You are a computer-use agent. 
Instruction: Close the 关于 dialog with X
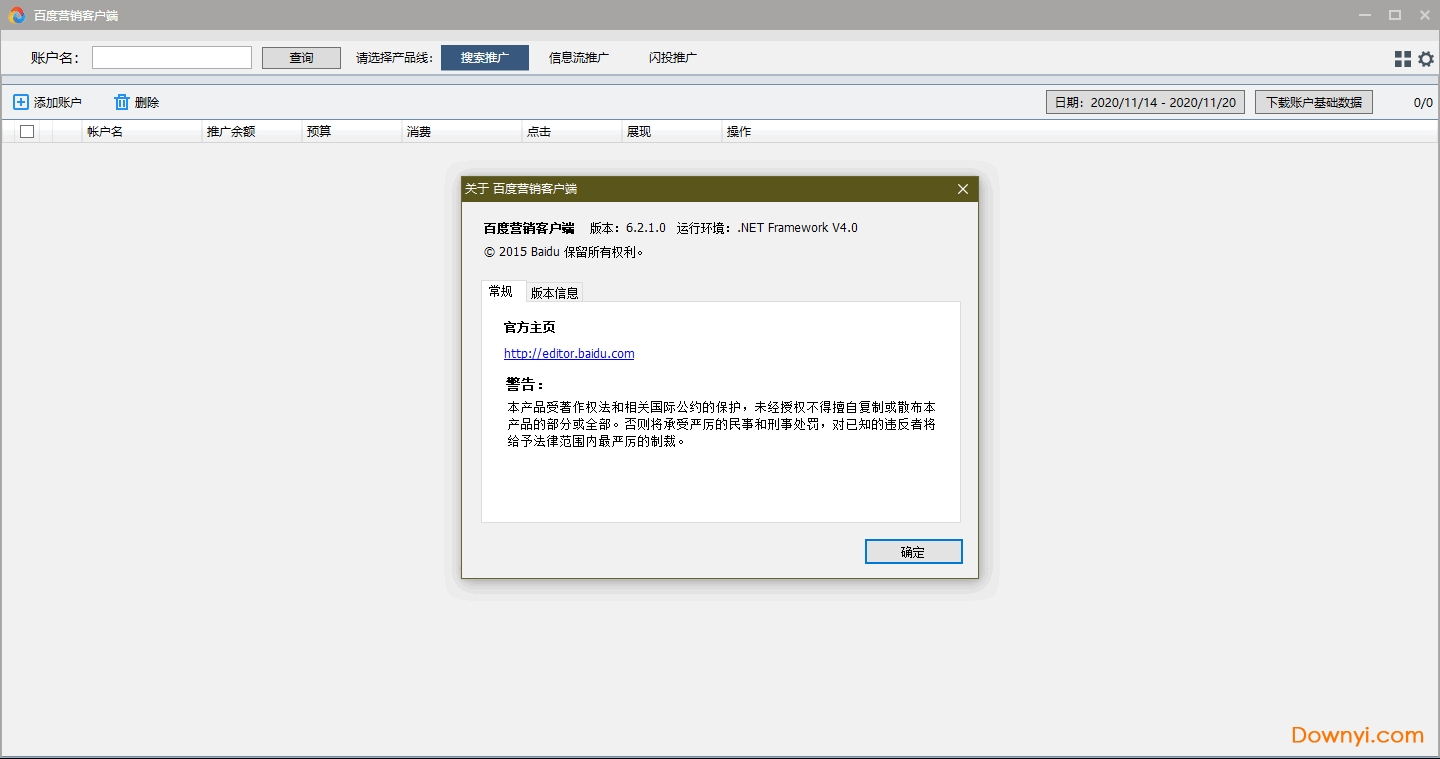click(x=962, y=189)
